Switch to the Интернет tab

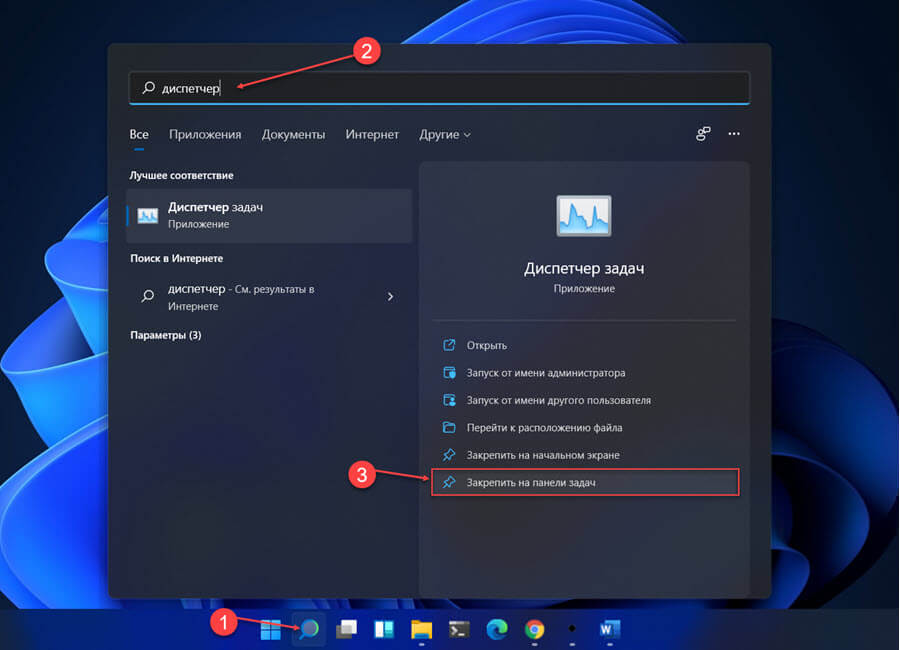(x=372, y=134)
